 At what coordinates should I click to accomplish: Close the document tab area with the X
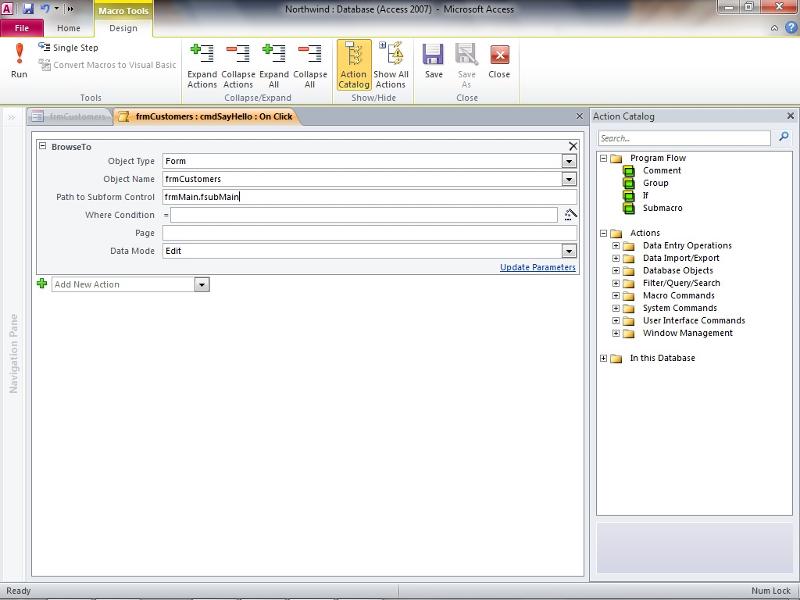click(579, 116)
